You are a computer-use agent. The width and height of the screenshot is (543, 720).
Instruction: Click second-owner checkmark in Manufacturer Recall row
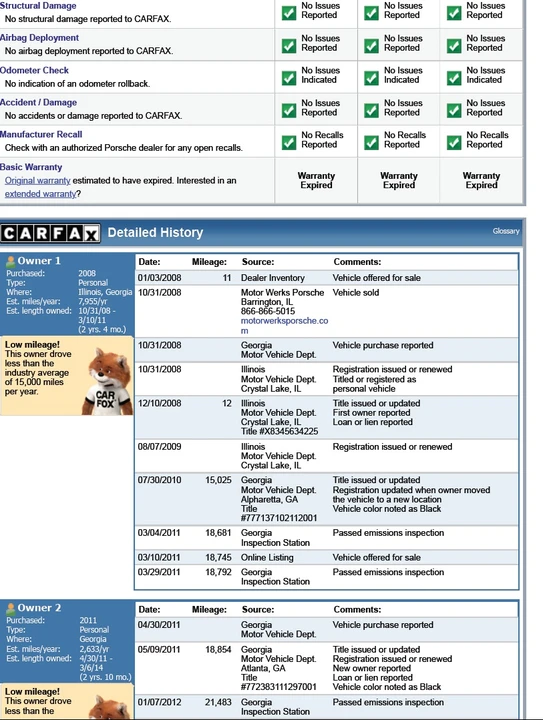click(x=371, y=142)
